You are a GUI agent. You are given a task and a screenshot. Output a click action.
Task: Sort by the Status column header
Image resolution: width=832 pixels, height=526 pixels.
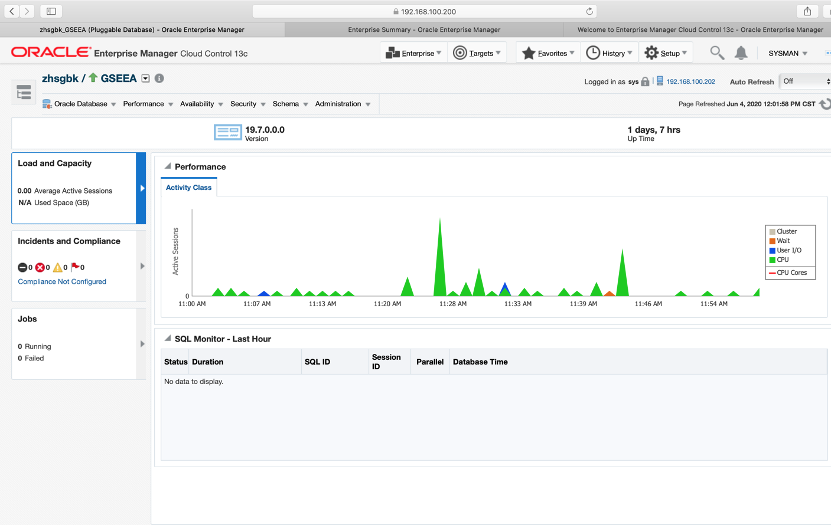[175, 362]
